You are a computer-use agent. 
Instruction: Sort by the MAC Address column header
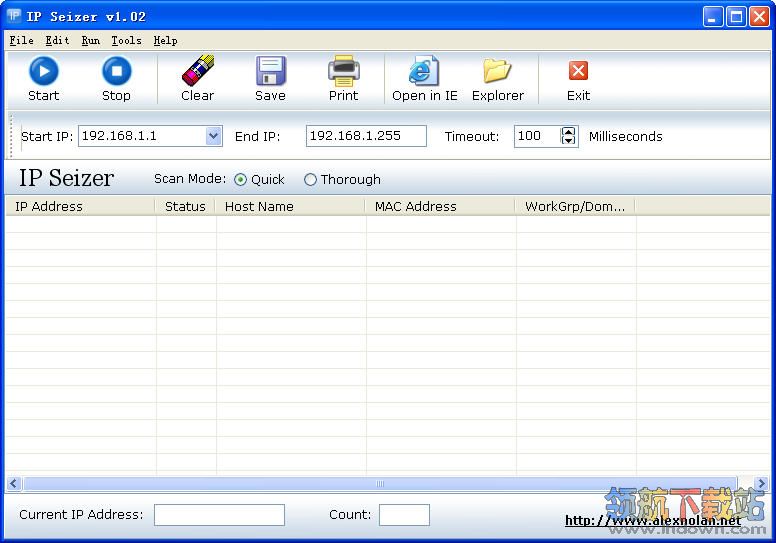tap(440, 206)
